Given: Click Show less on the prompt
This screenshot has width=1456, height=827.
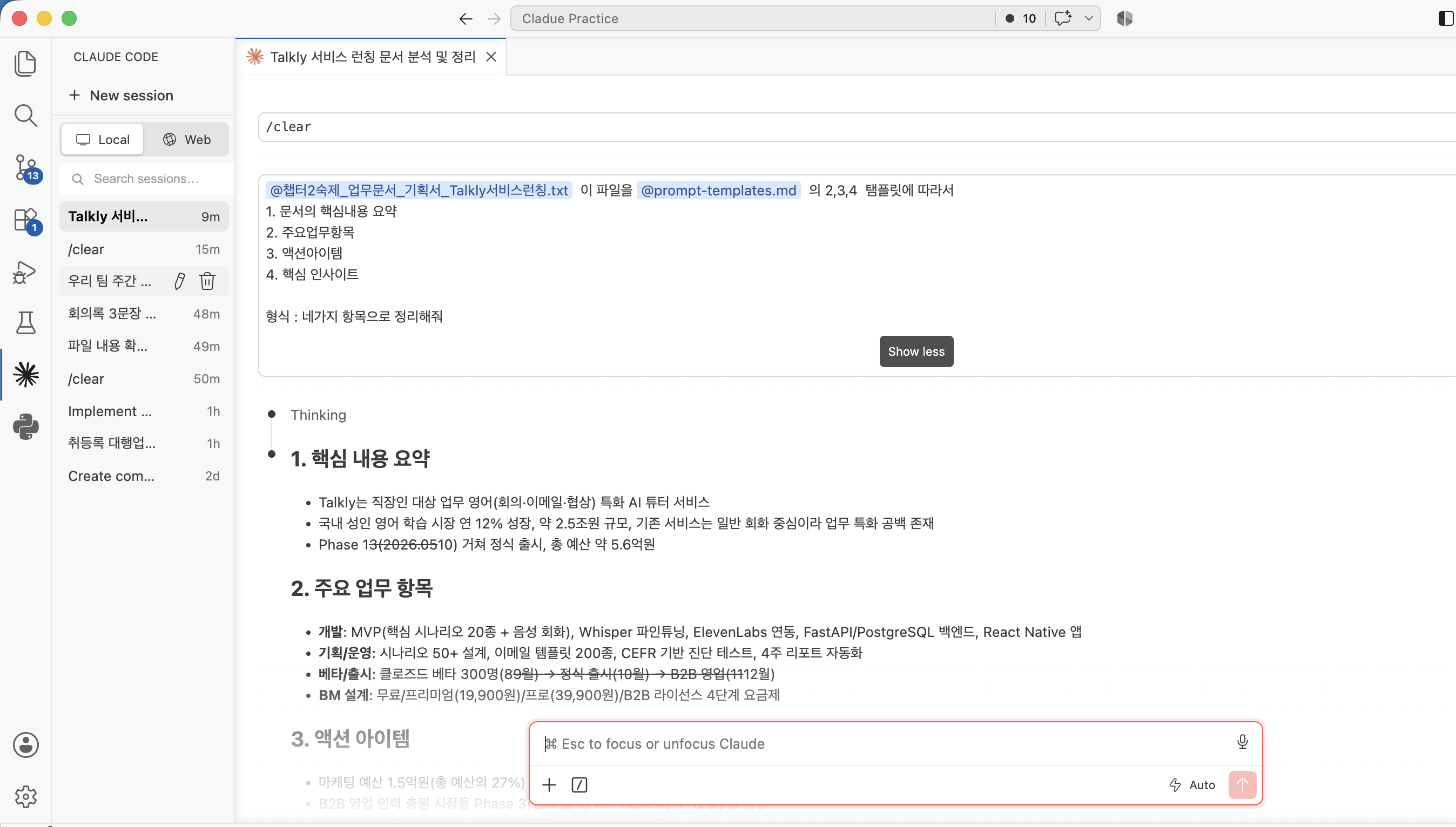Looking at the screenshot, I should [916, 351].
